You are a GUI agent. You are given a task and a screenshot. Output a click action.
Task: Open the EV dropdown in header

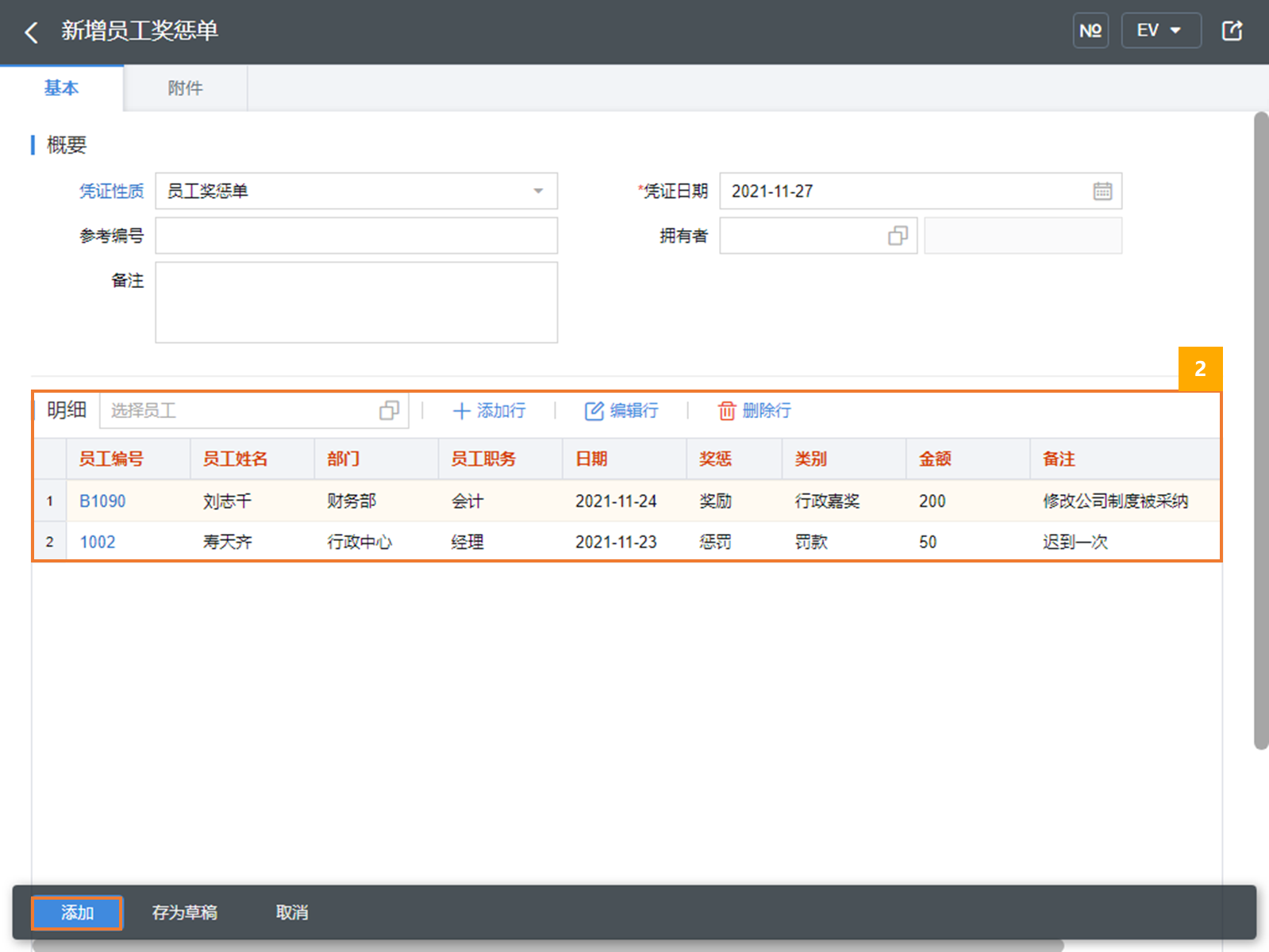pyautogui.click(x=1160, y=31)
